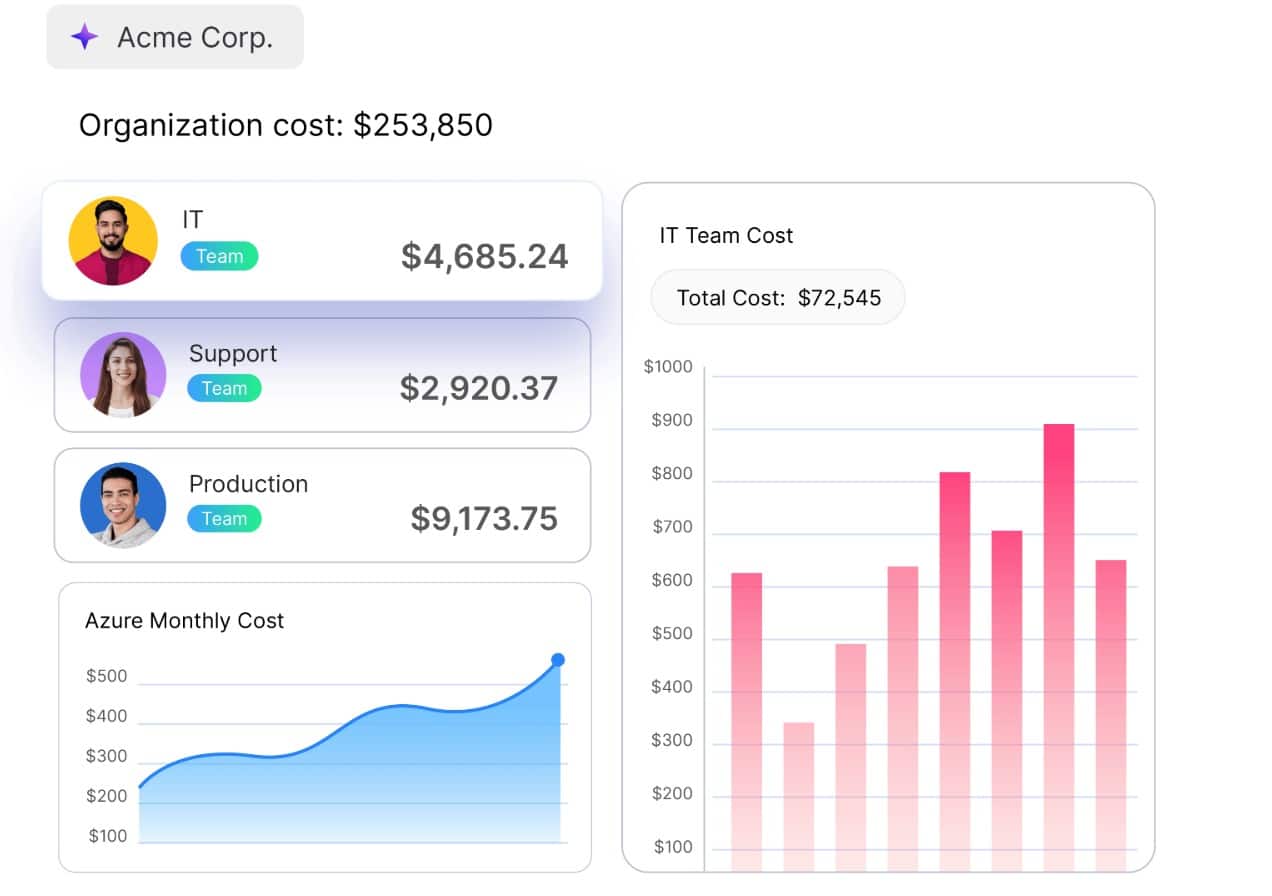Click the Production team avatar photo
The width and height of the screenshot is (1272, 896).
click(x=123, y=505)
